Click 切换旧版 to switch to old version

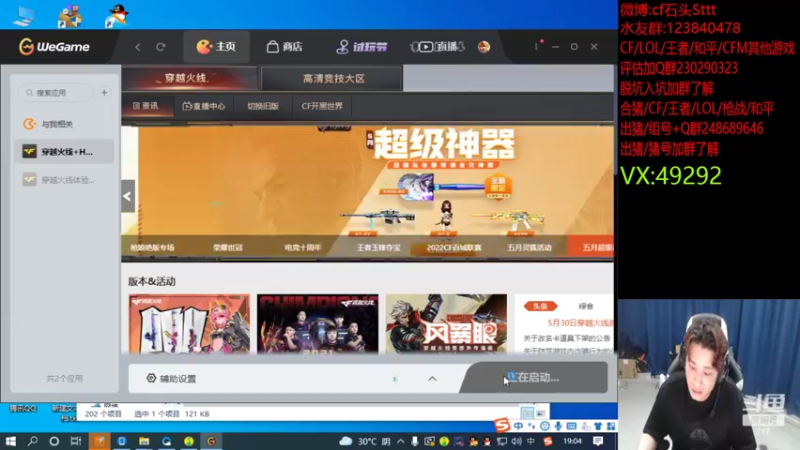click(x=263, y=106)
